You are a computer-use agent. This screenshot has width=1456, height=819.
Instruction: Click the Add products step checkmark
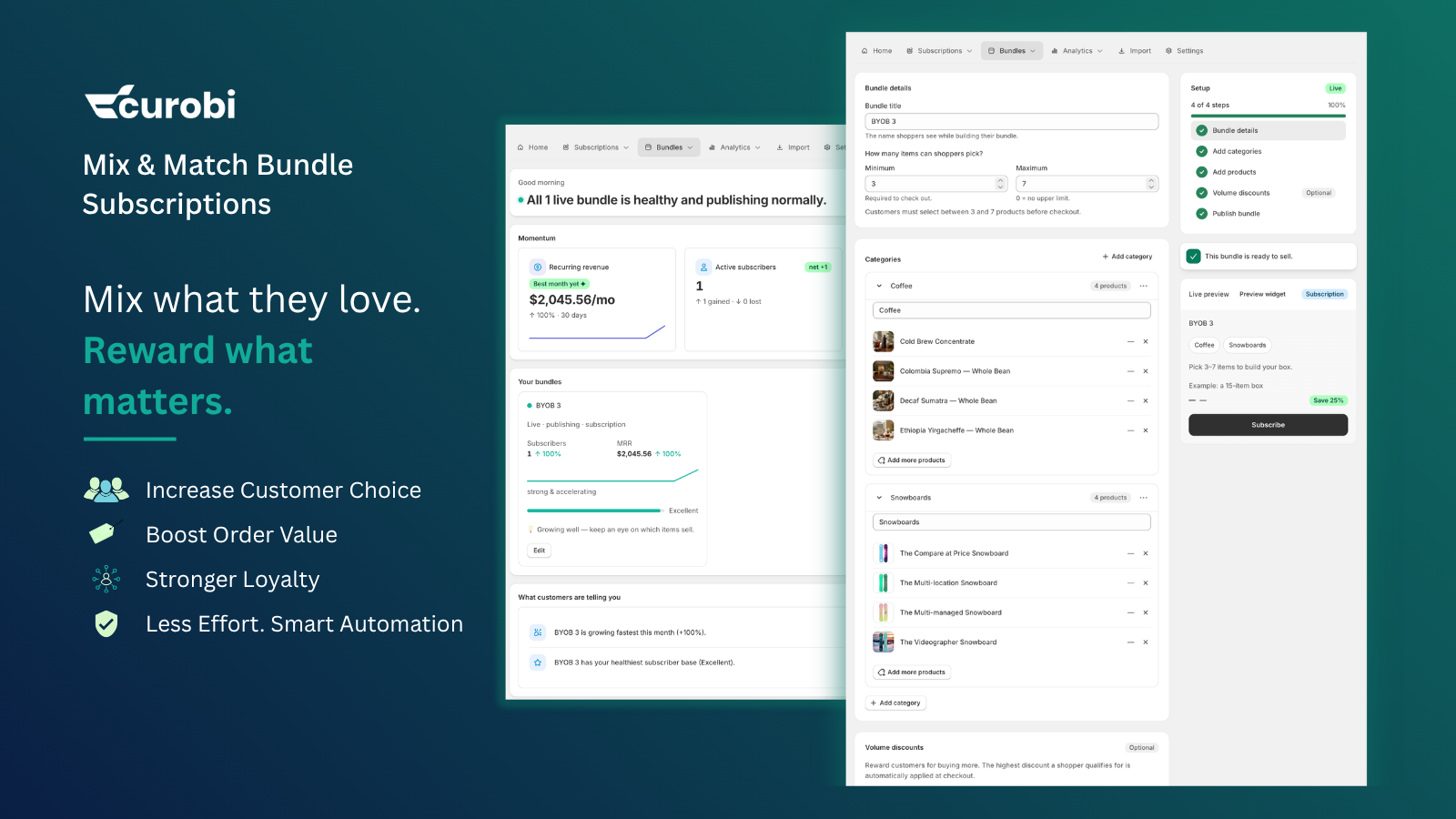click(1201, 172)
